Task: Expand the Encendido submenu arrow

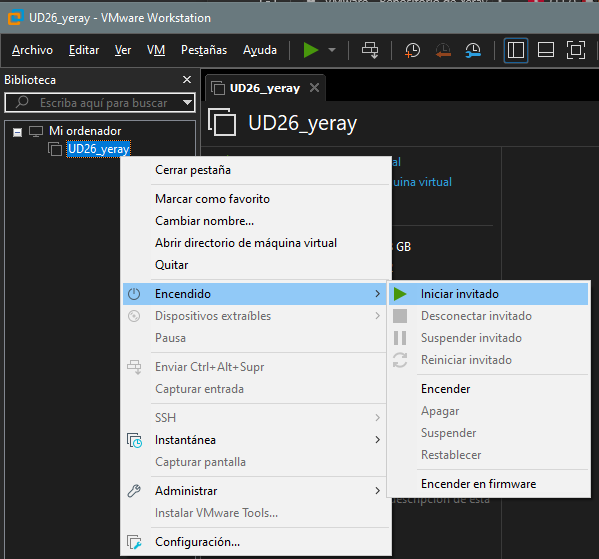Action: pyautogui.click(x=377, y=294)
